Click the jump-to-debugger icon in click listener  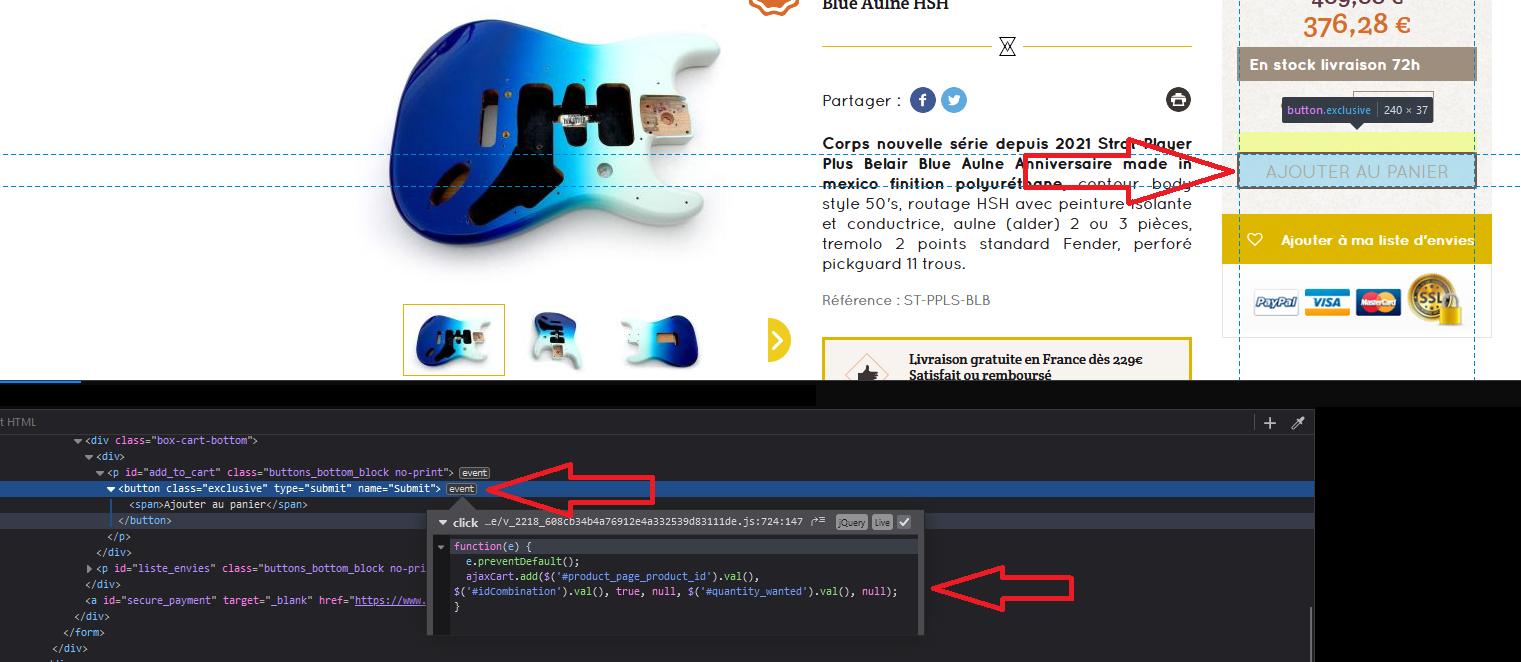tap(818, 522)
